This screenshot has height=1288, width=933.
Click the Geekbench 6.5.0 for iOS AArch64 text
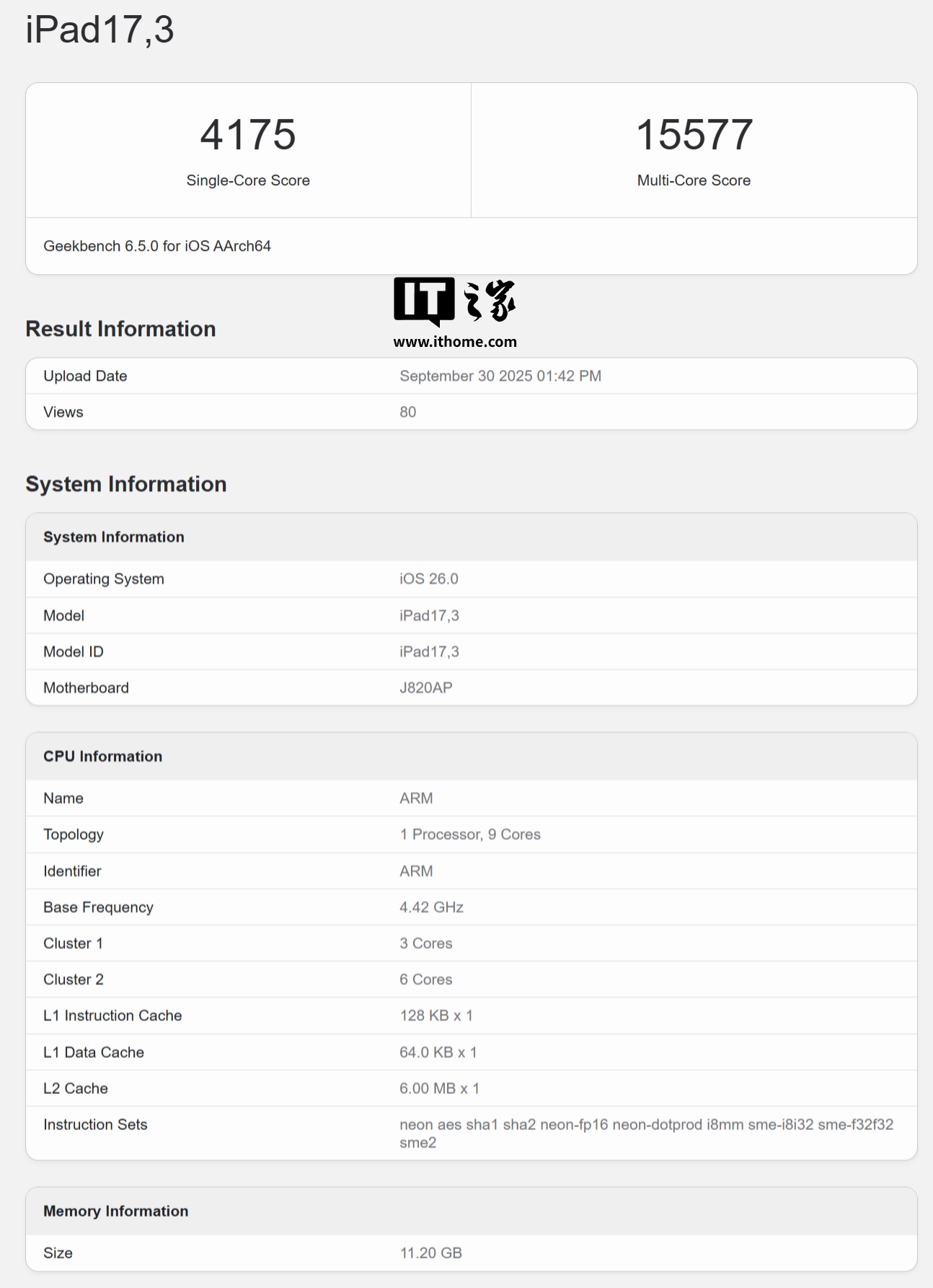(157, 246)
